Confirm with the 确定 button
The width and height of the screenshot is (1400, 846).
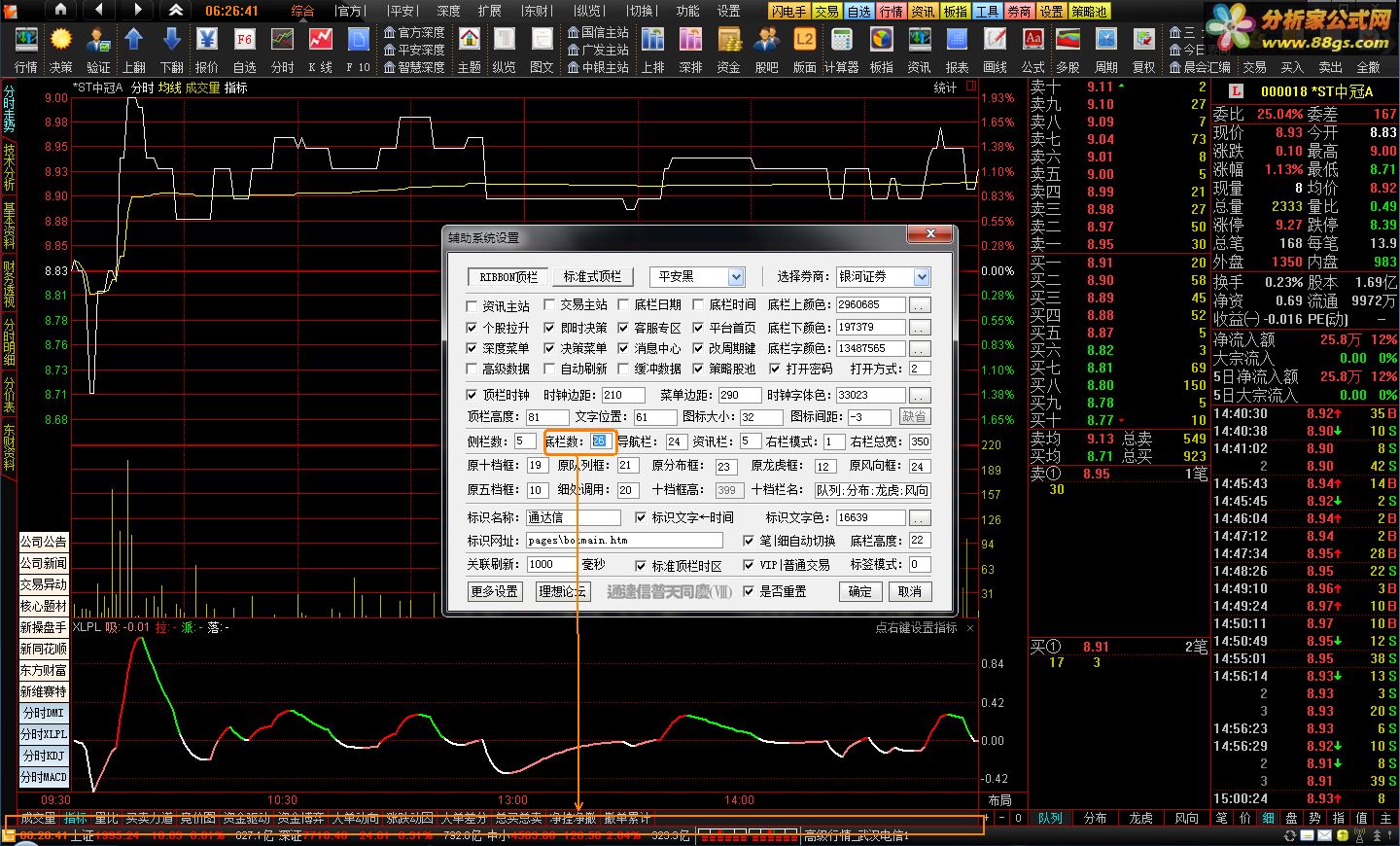pyautogui.click(x=859, y=591)
